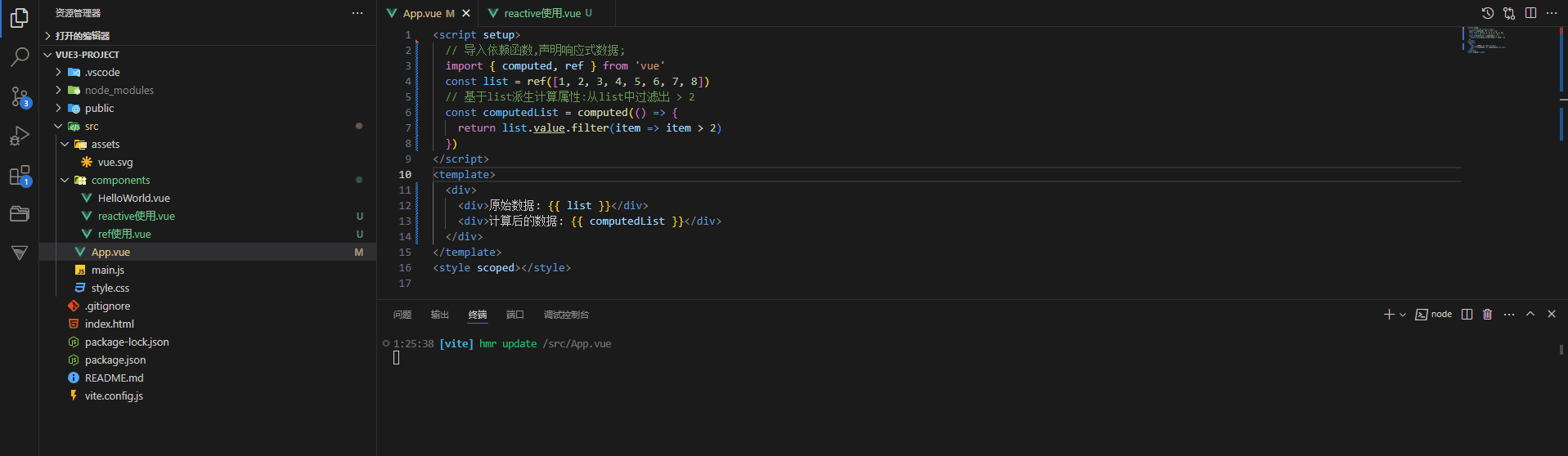The image size is (1568, 456).
Task: Open vue.svg file in explorer
Action: click(x=208, y=163)
